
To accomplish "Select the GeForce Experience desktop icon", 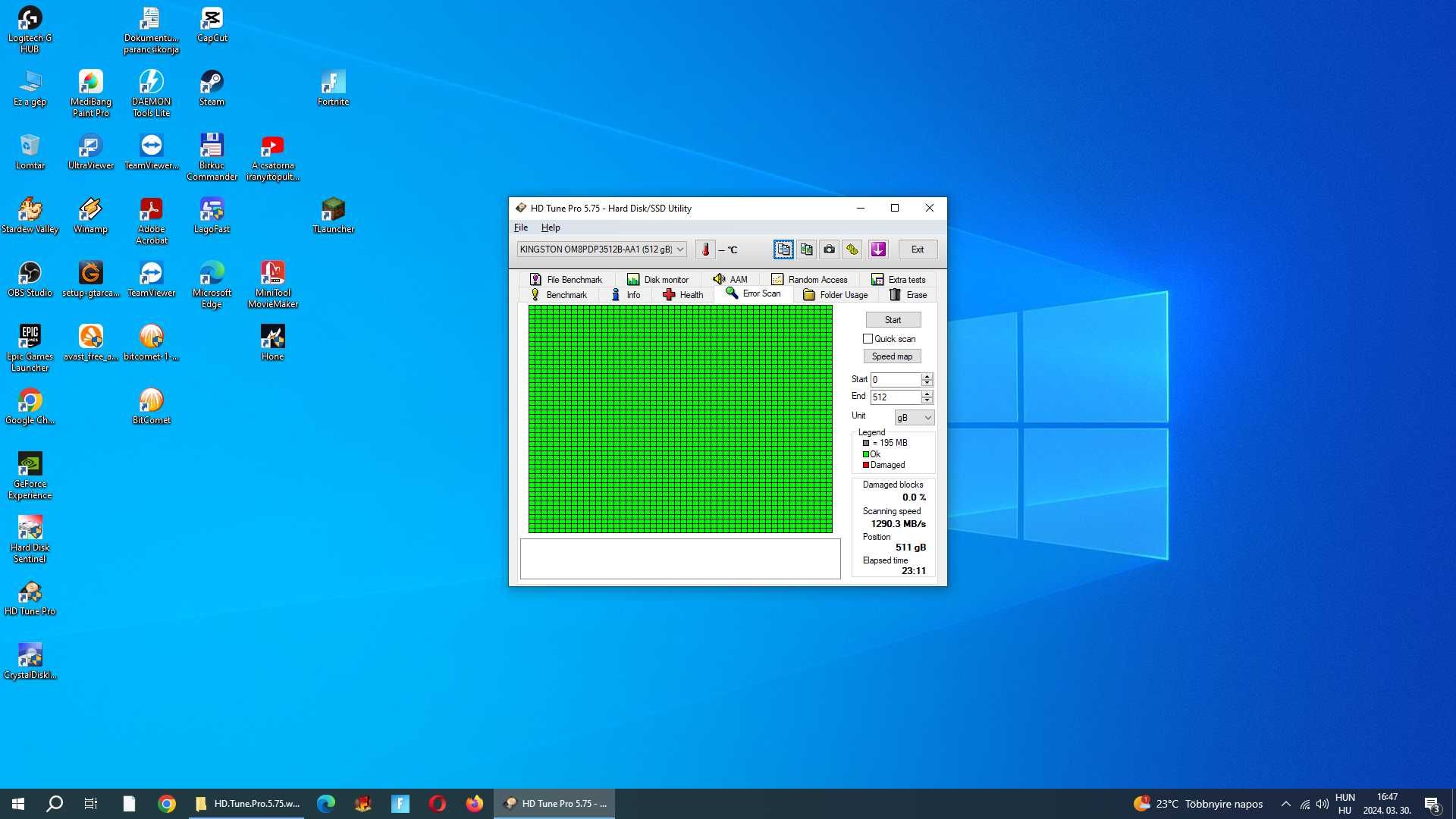I will [30, 475].
